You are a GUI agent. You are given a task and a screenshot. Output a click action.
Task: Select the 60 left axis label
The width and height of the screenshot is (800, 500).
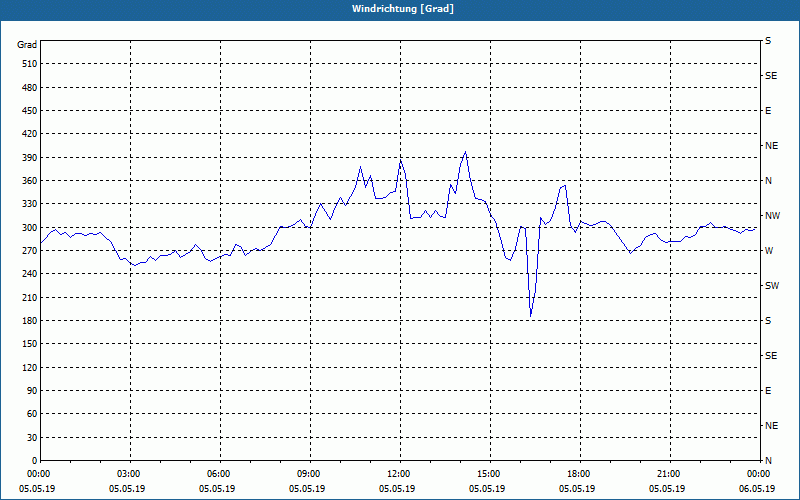(32, 414)
